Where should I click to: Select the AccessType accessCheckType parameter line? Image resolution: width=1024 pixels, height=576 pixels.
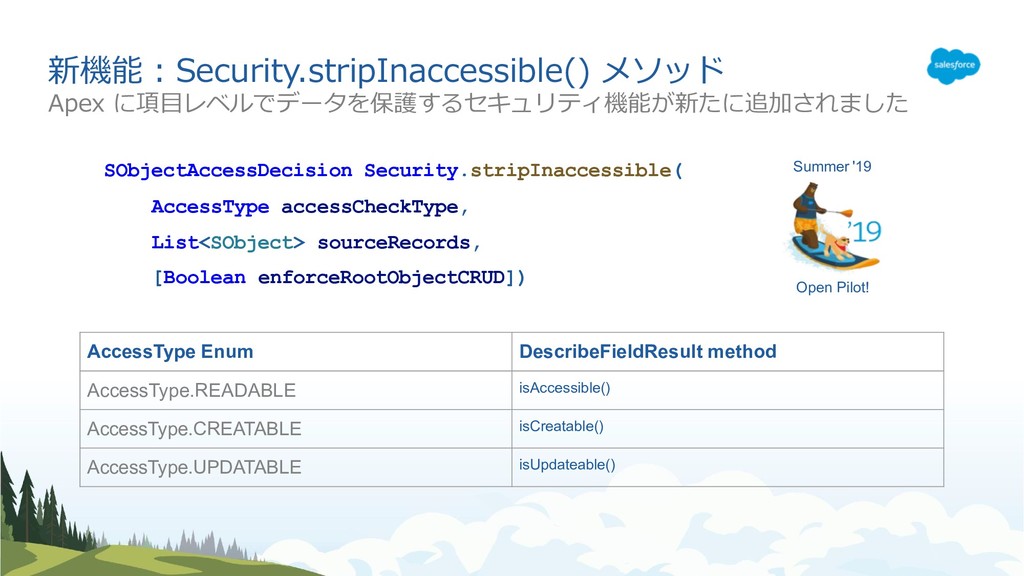pyautogui.click(x=310, y=207)
